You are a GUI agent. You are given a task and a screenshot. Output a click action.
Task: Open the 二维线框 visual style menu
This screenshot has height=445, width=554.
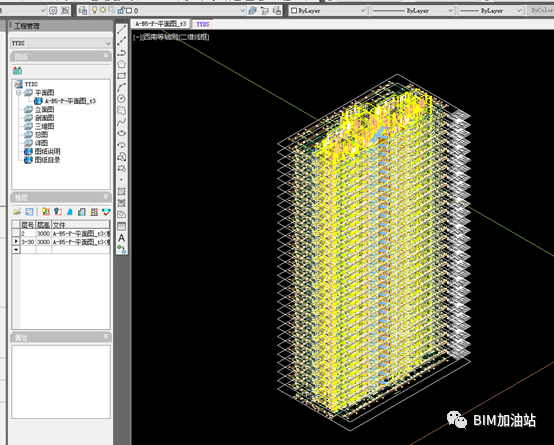(x=195, y=37)
